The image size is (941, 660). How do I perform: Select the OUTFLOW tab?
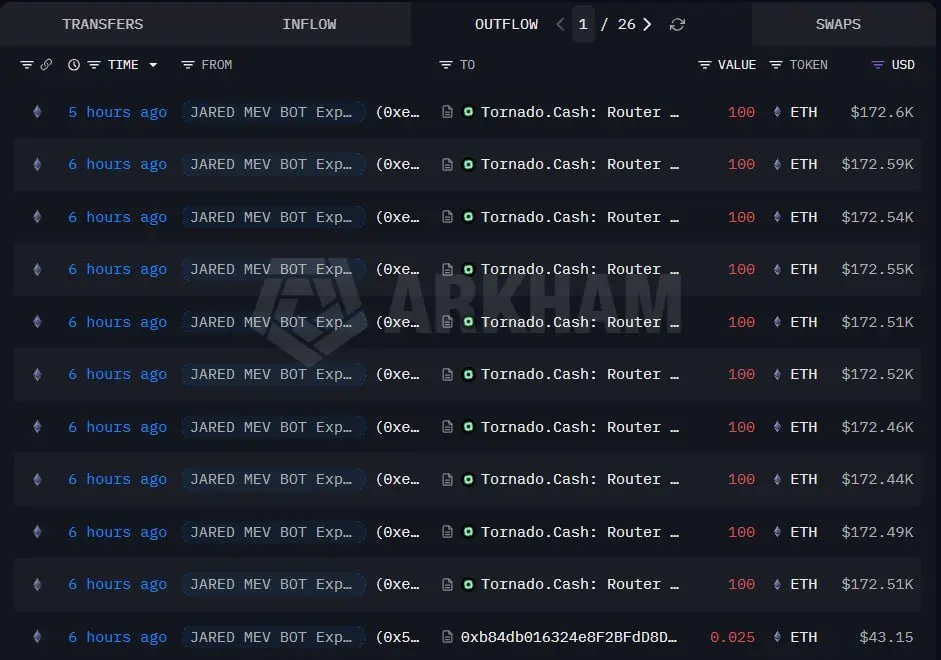[507, 24]
